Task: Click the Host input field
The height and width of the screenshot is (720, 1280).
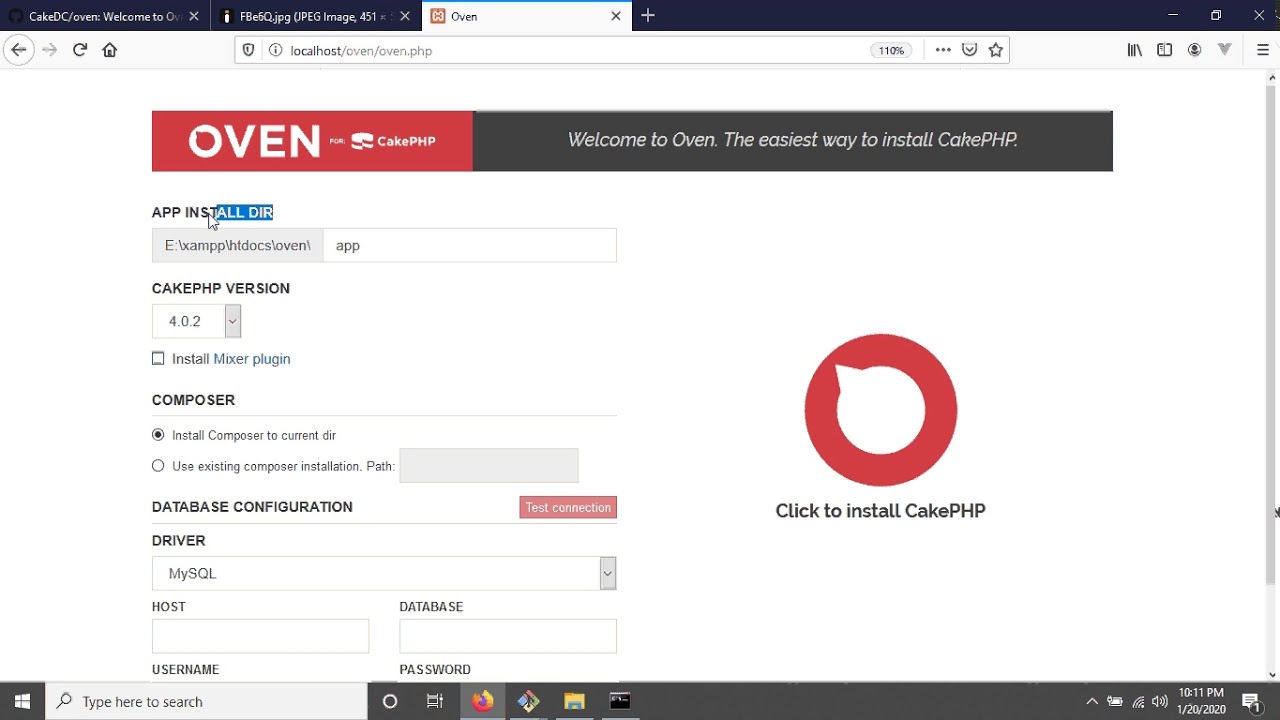Action: click(x=261, y=636)
